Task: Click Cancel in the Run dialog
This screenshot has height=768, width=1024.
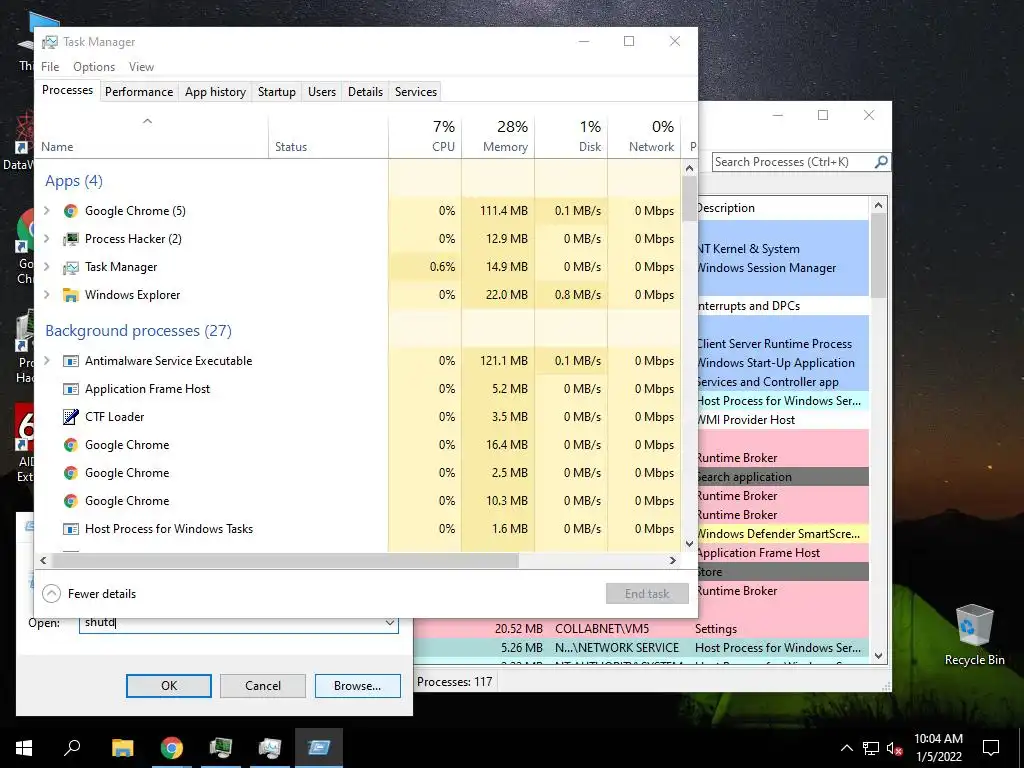Action: tap(263, 686)
